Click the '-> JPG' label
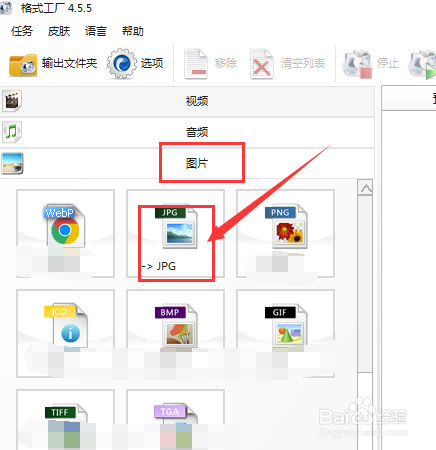 159,266
